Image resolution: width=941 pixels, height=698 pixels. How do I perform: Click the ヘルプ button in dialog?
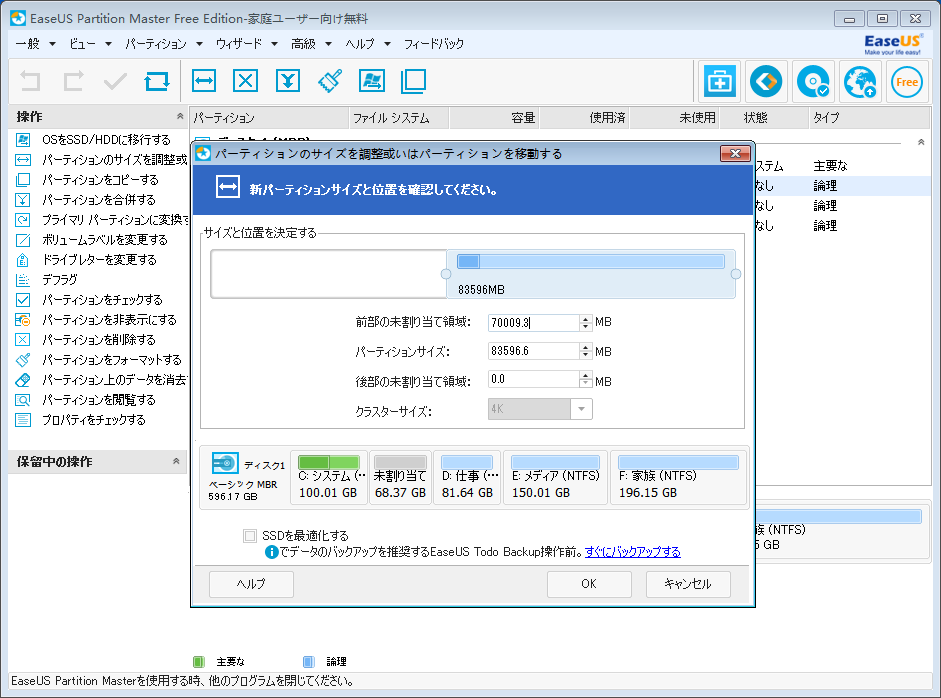pos(251,584)
